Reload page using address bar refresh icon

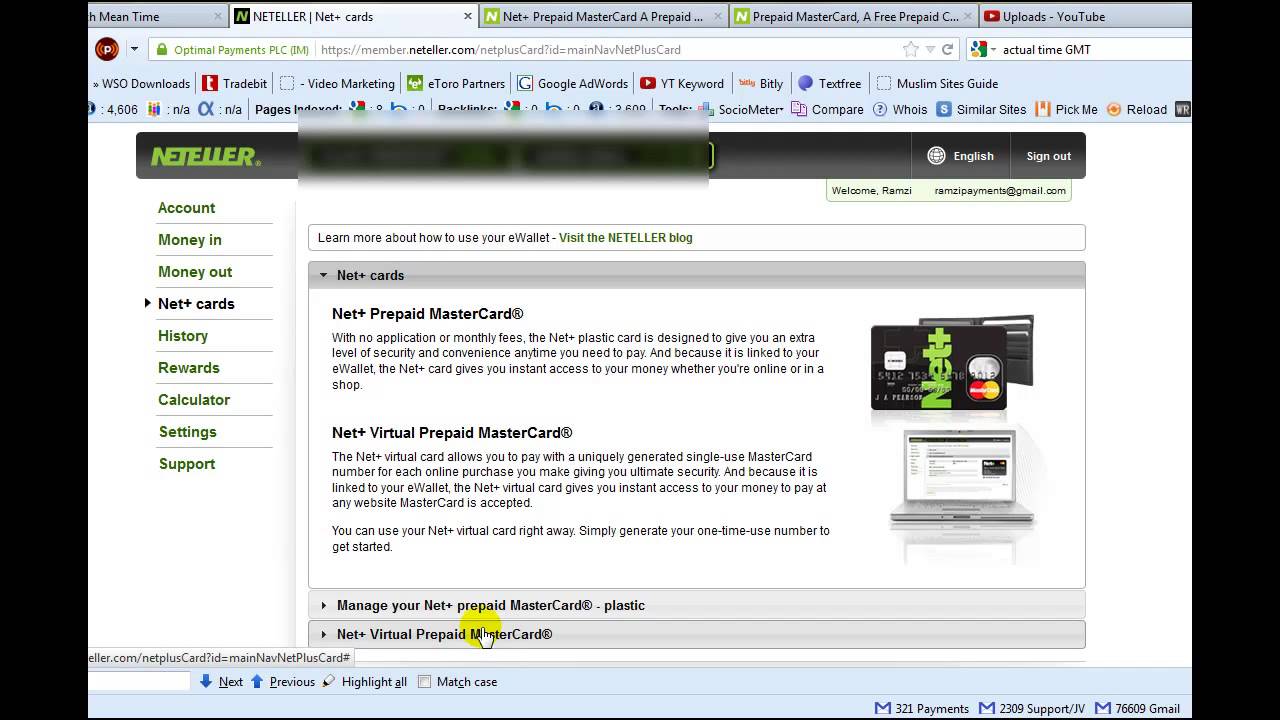(947, 49)
